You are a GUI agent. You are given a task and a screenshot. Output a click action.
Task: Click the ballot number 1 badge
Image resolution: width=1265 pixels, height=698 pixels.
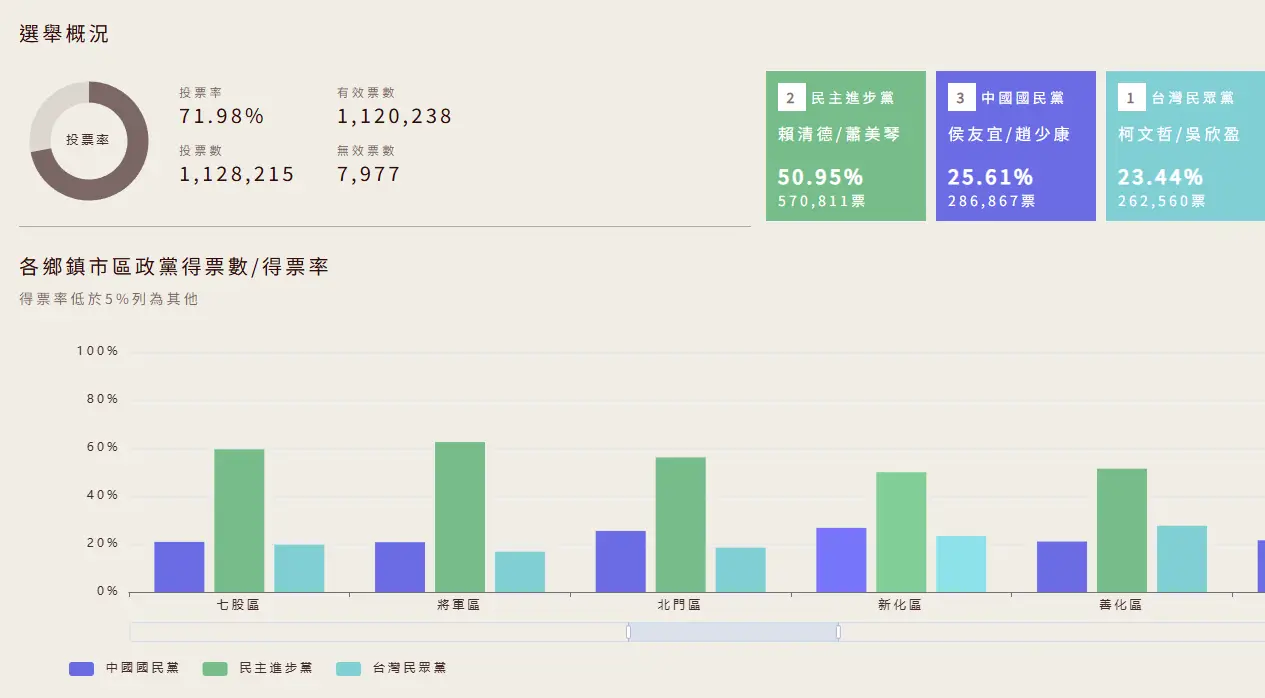[1131, 98]
